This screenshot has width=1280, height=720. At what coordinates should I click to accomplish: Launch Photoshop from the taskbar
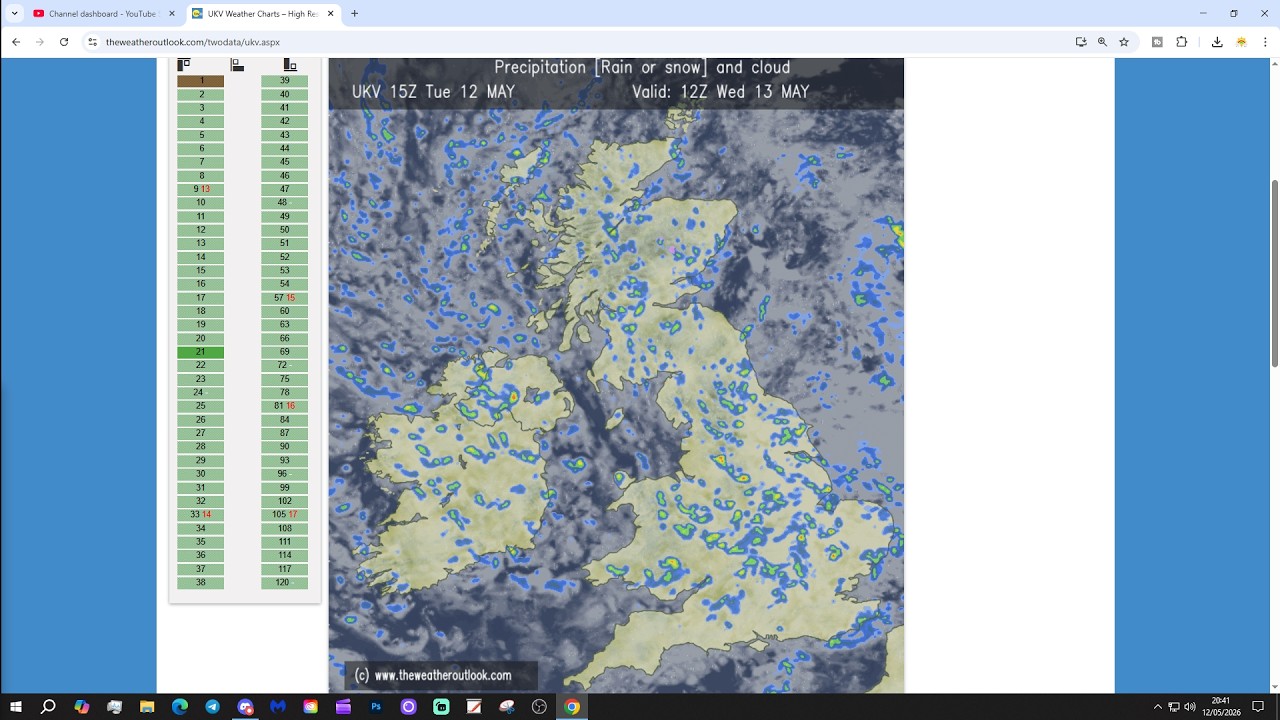point(376,707)
